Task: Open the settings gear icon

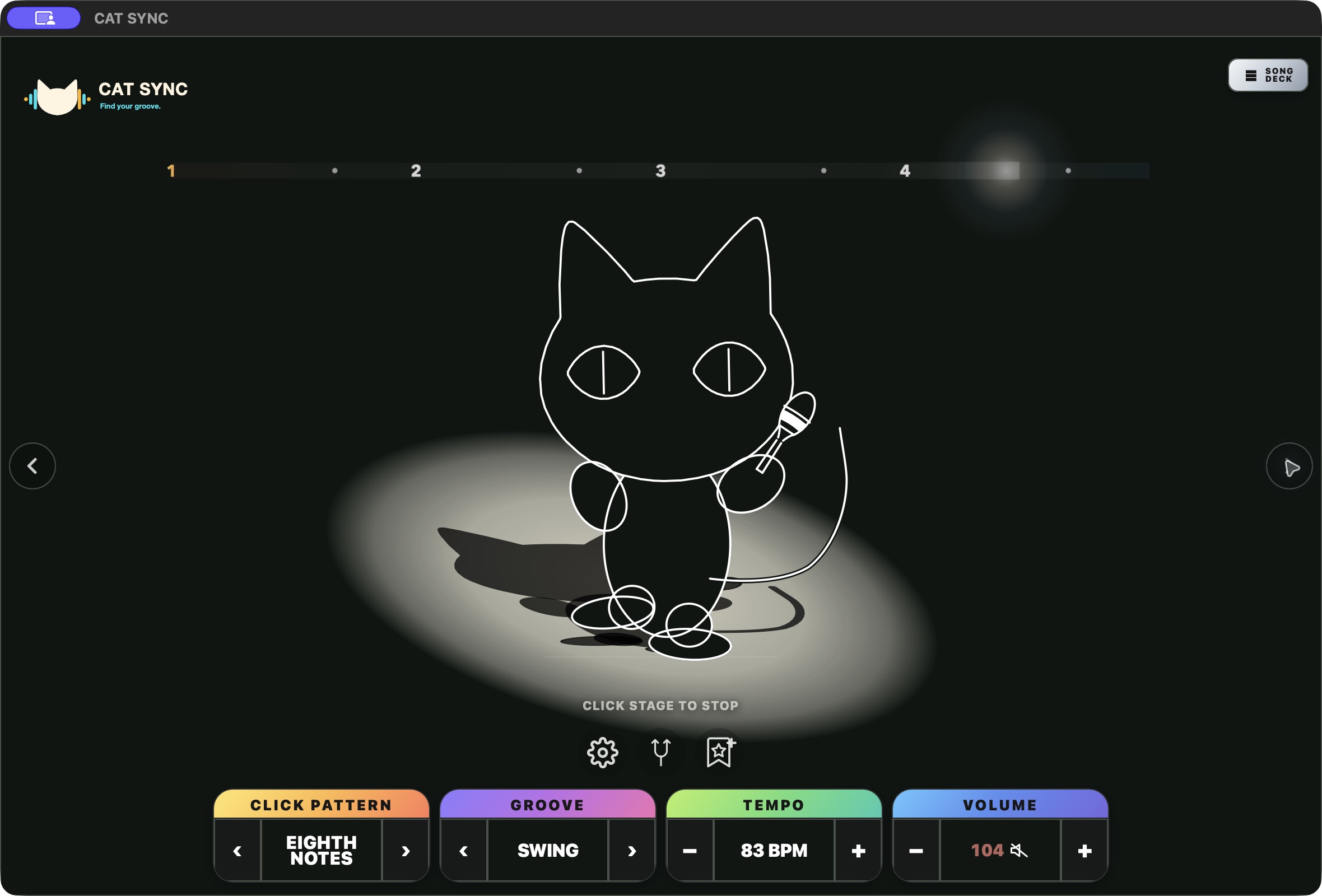Action: tap(602, 752)
